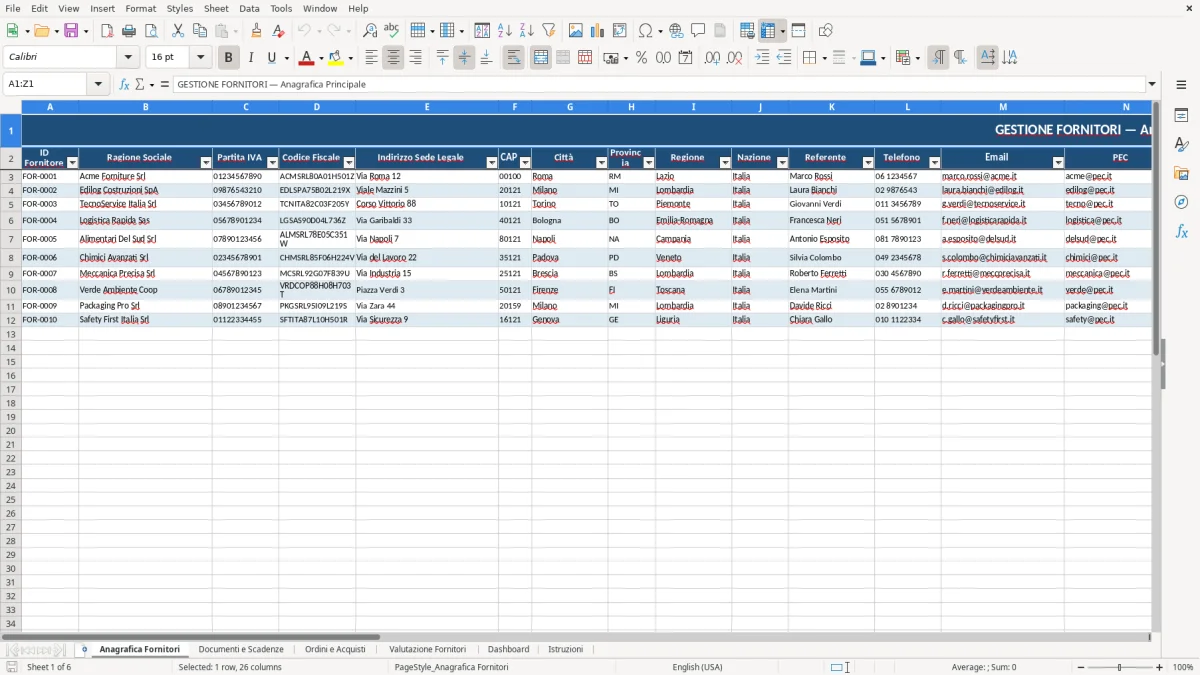
Task: Apply the yellow background color
Action: [x=336, y=58]
